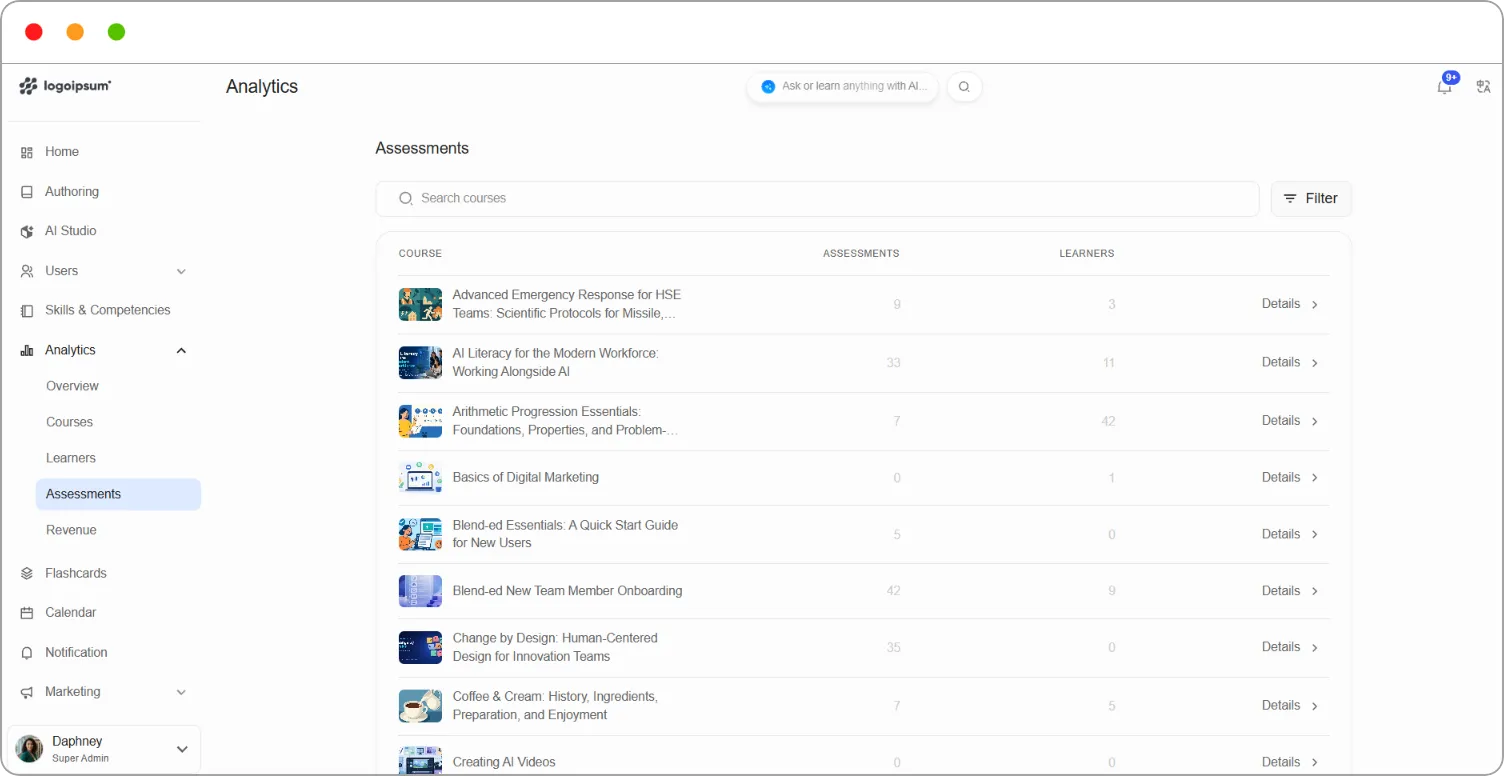Open Details for Arithmetic Progression Essentials
The width and height of the screenshot is (1504, 776).
click(1290, 421)
